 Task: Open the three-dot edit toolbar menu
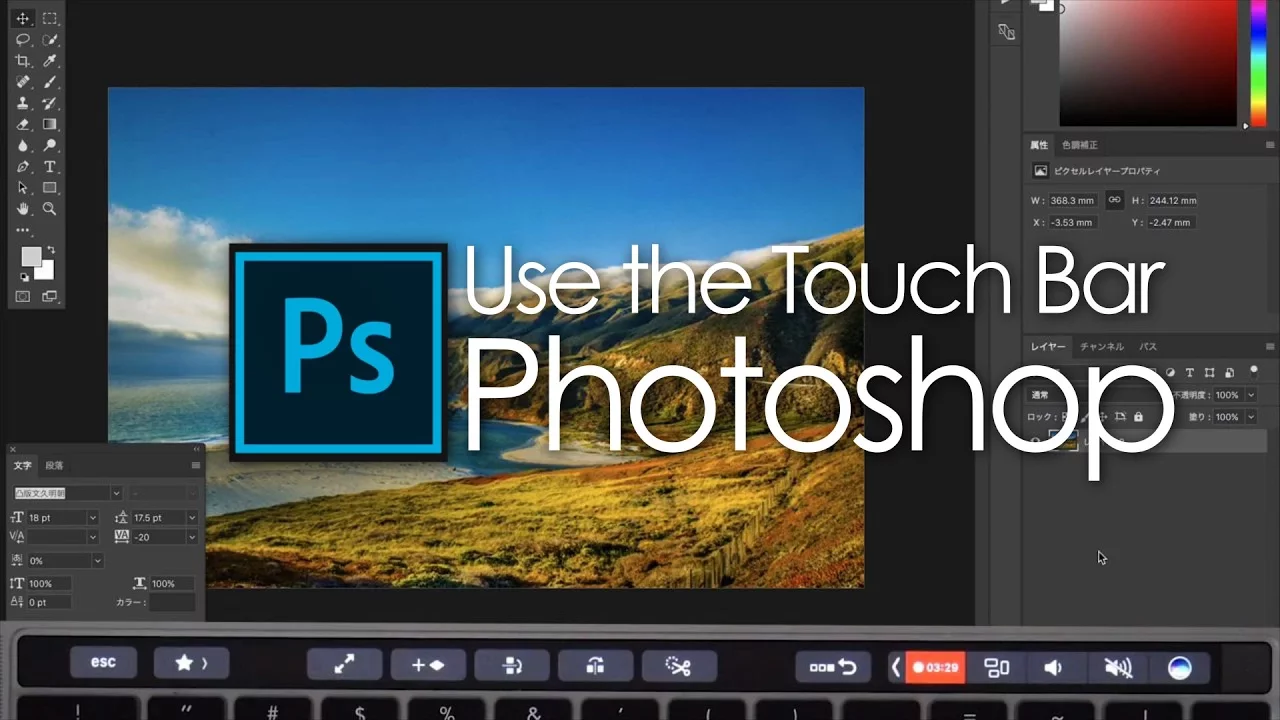[23, 231]
